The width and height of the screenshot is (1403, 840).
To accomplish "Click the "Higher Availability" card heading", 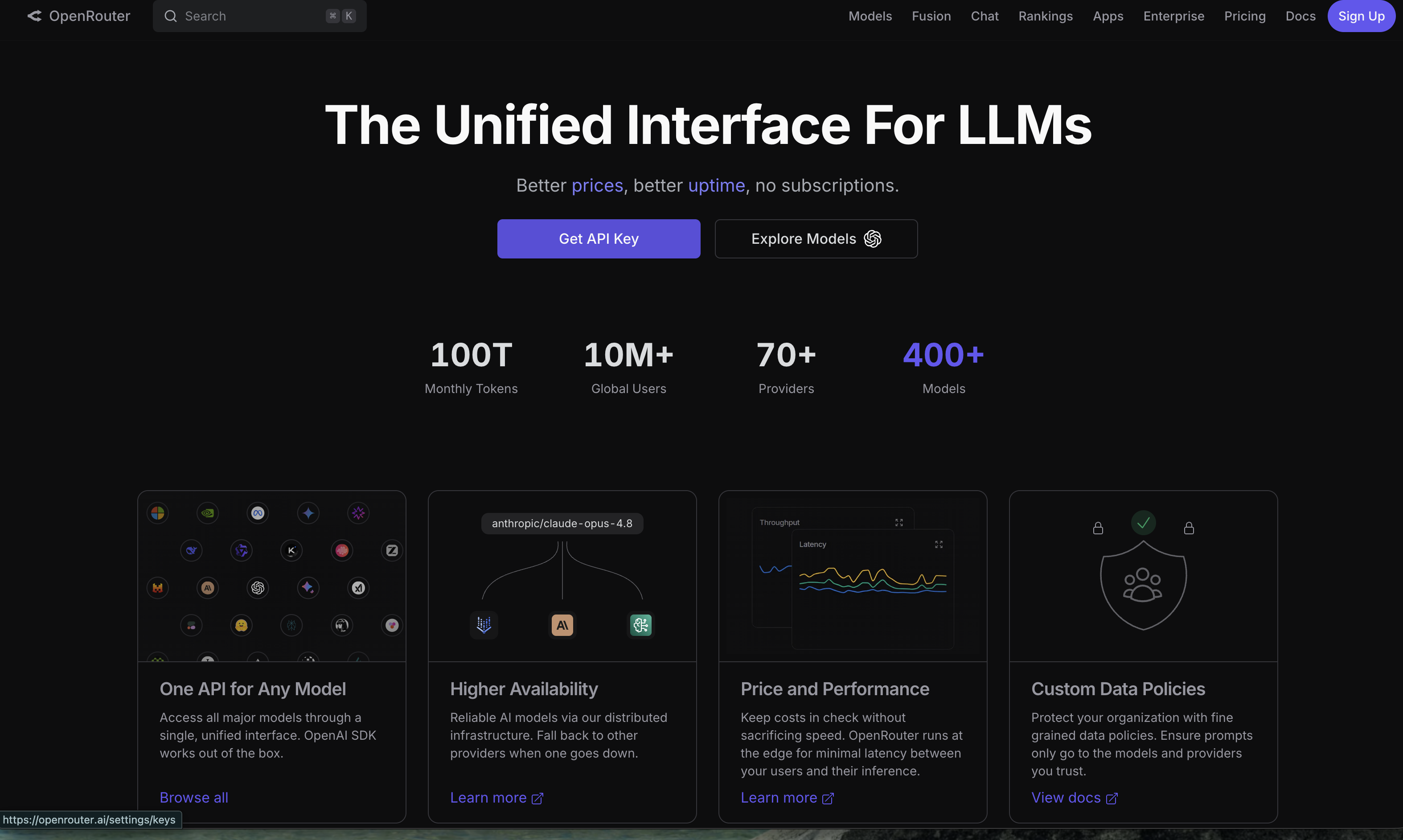I will click(524, 688).
